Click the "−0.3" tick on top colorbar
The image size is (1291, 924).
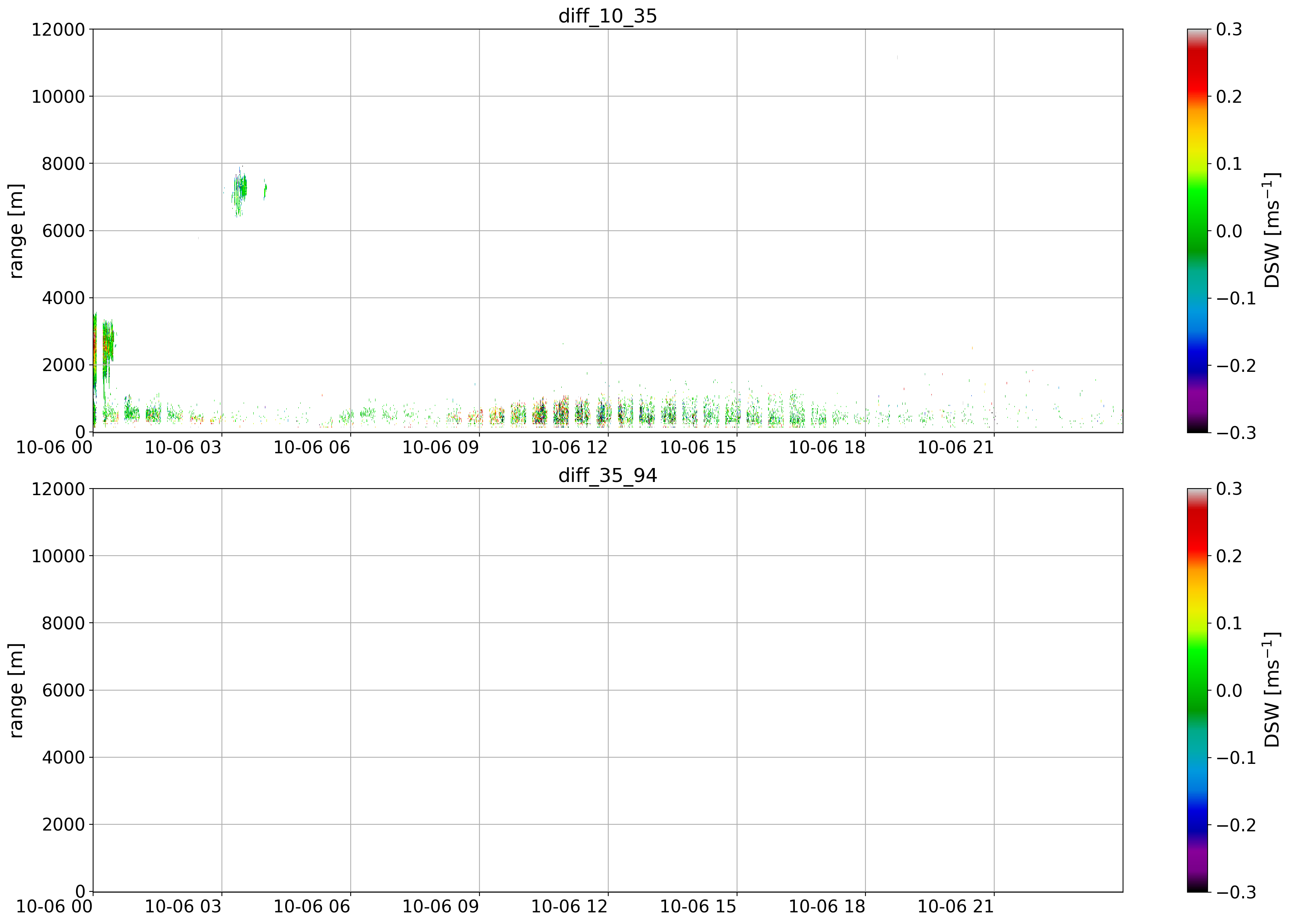point(1236,432)
